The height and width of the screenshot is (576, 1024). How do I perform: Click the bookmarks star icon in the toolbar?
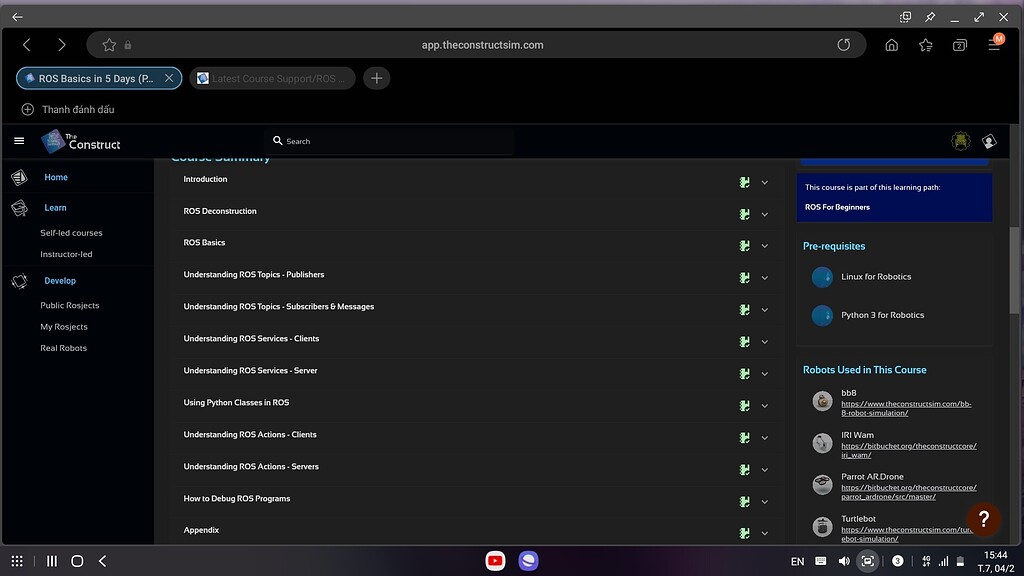click(x=926, y=45)
